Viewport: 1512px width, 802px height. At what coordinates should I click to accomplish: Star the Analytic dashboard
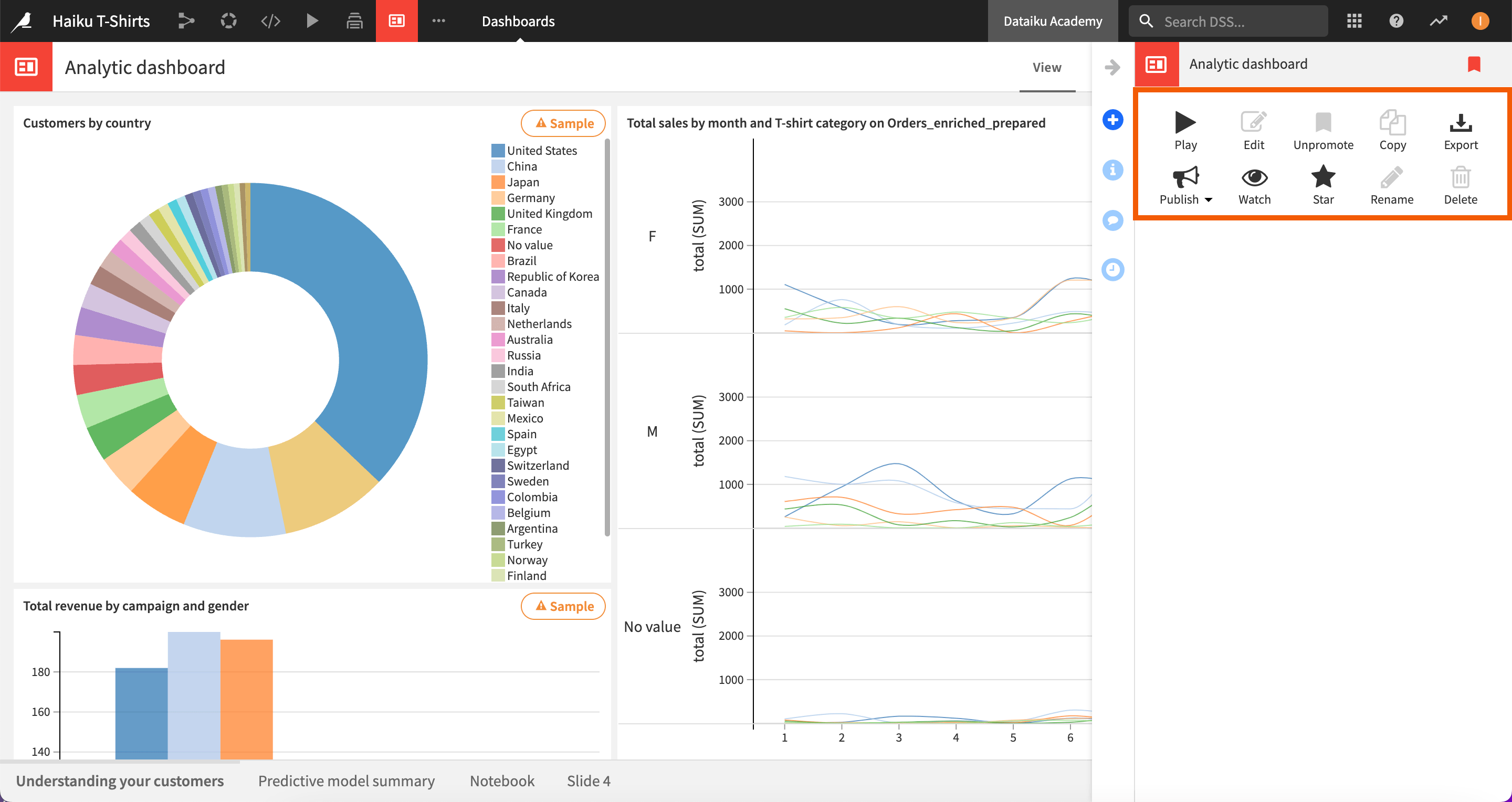[1323, 185]
